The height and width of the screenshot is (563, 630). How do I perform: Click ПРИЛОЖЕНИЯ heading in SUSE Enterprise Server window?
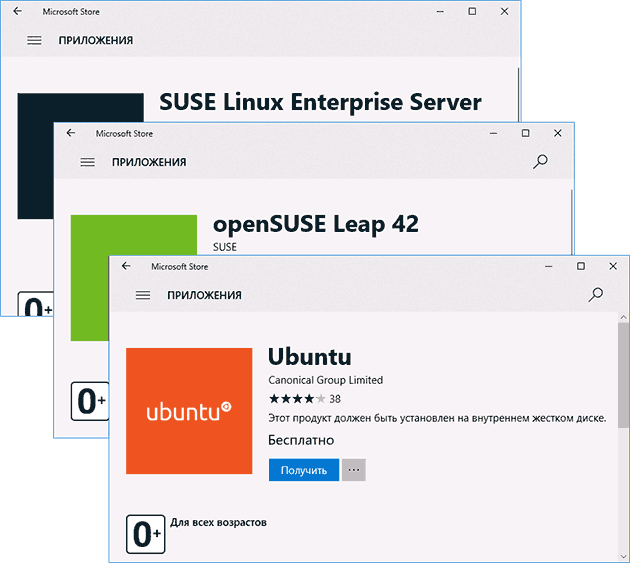pyautogui.click(x=96, y=41)
